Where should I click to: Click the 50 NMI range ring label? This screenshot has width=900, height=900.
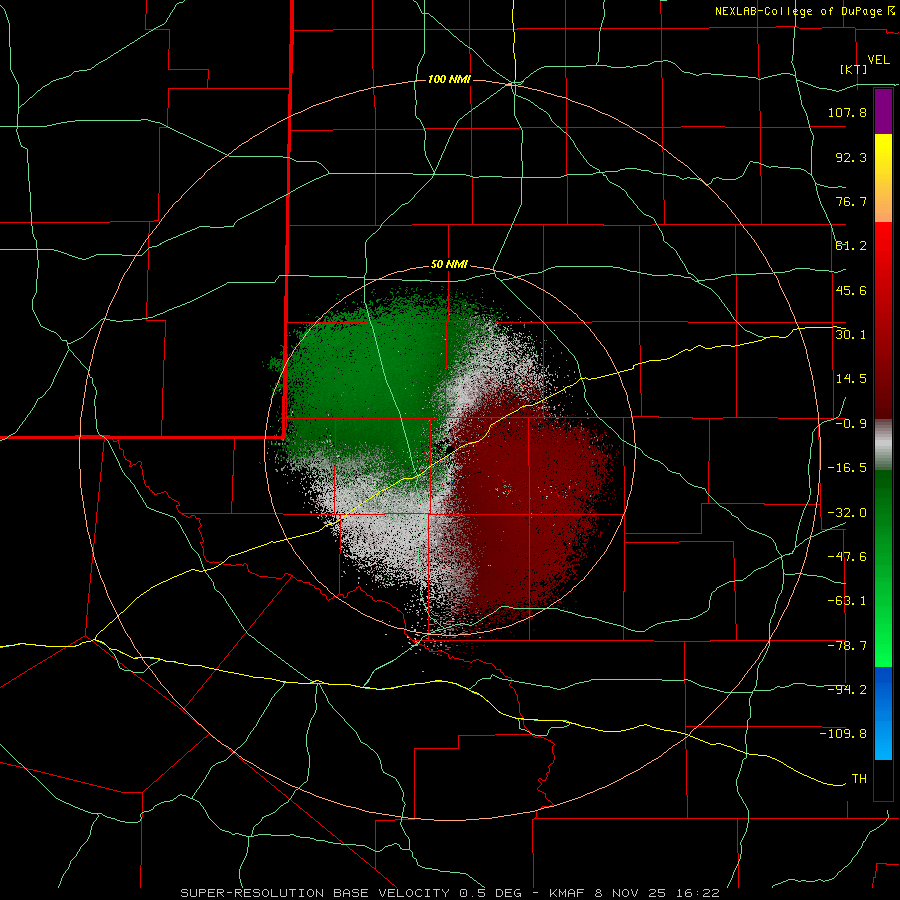(449, 265)
